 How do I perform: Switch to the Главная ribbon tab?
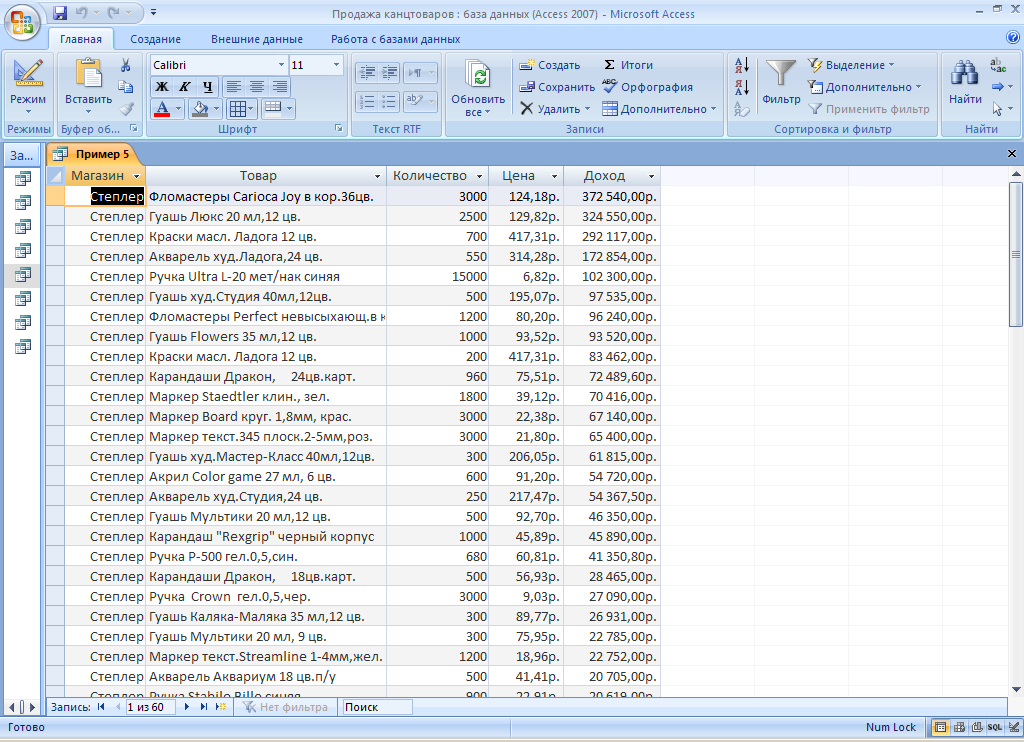click(81, 39)
